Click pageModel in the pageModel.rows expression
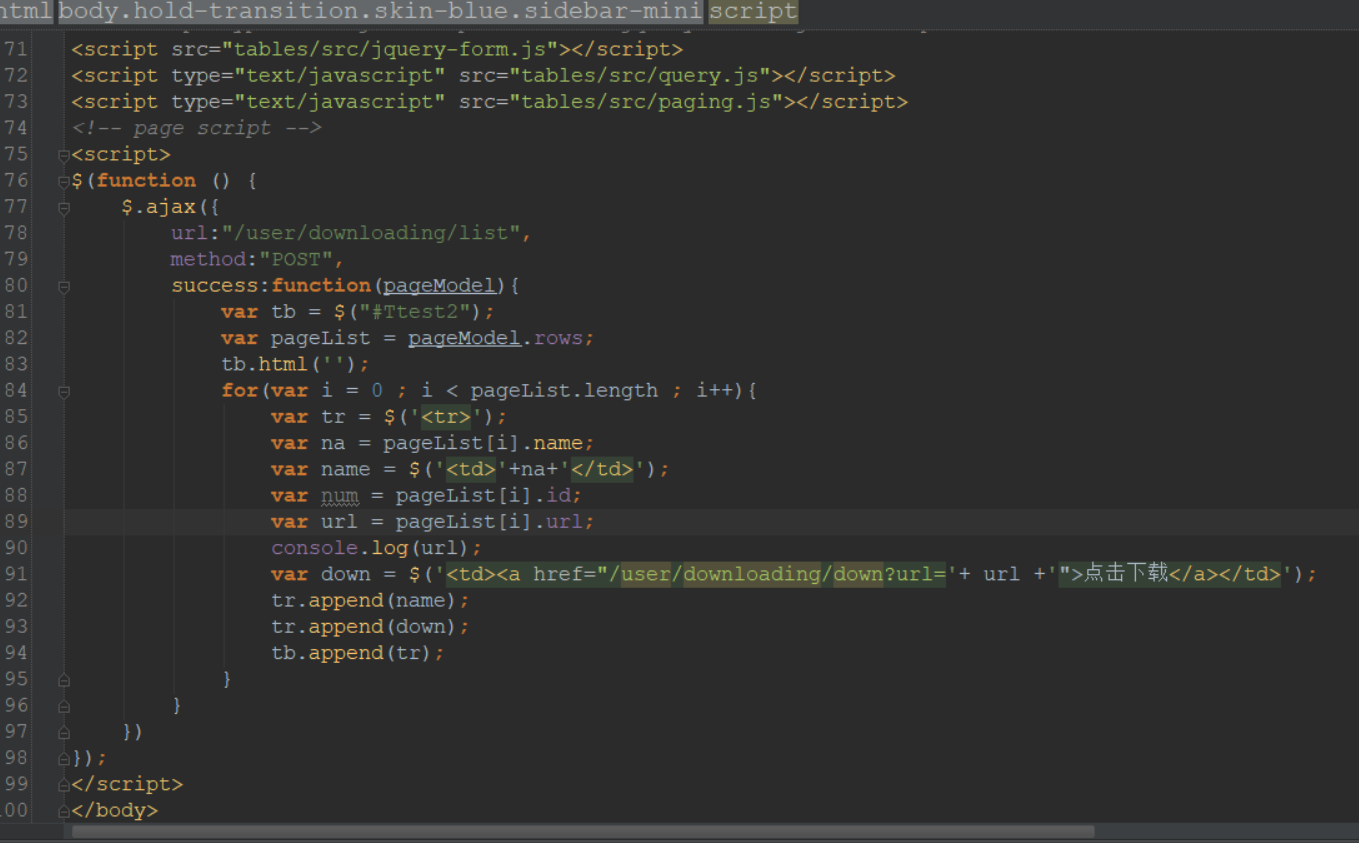This screenshot has height=843, width=1359. [x=464, y=338]
